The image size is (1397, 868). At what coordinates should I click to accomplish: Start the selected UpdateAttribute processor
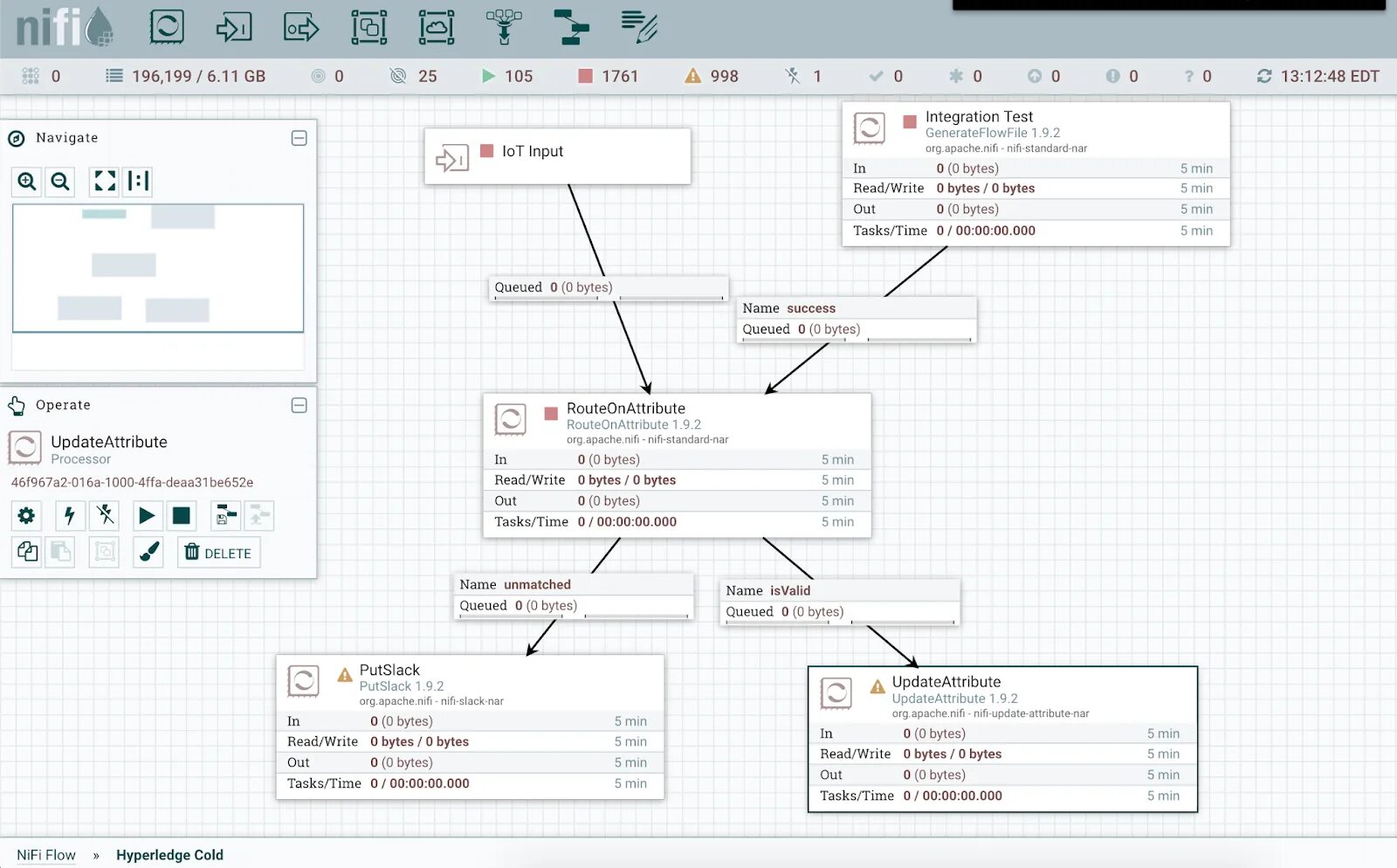tap(147, 516)
